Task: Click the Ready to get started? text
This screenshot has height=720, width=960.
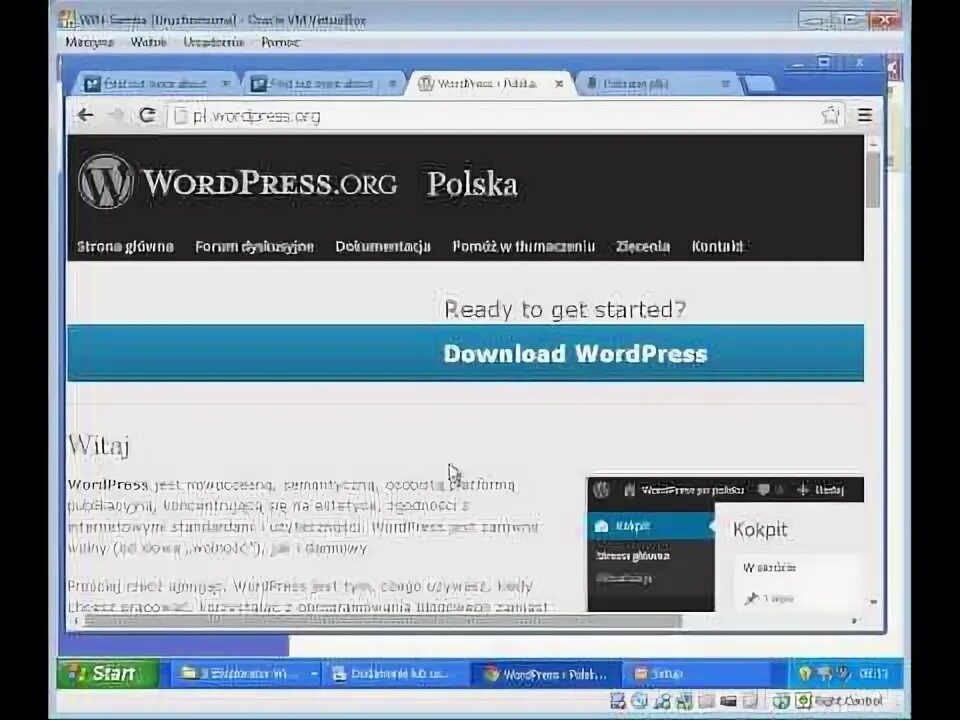Action: coord(565,309)
